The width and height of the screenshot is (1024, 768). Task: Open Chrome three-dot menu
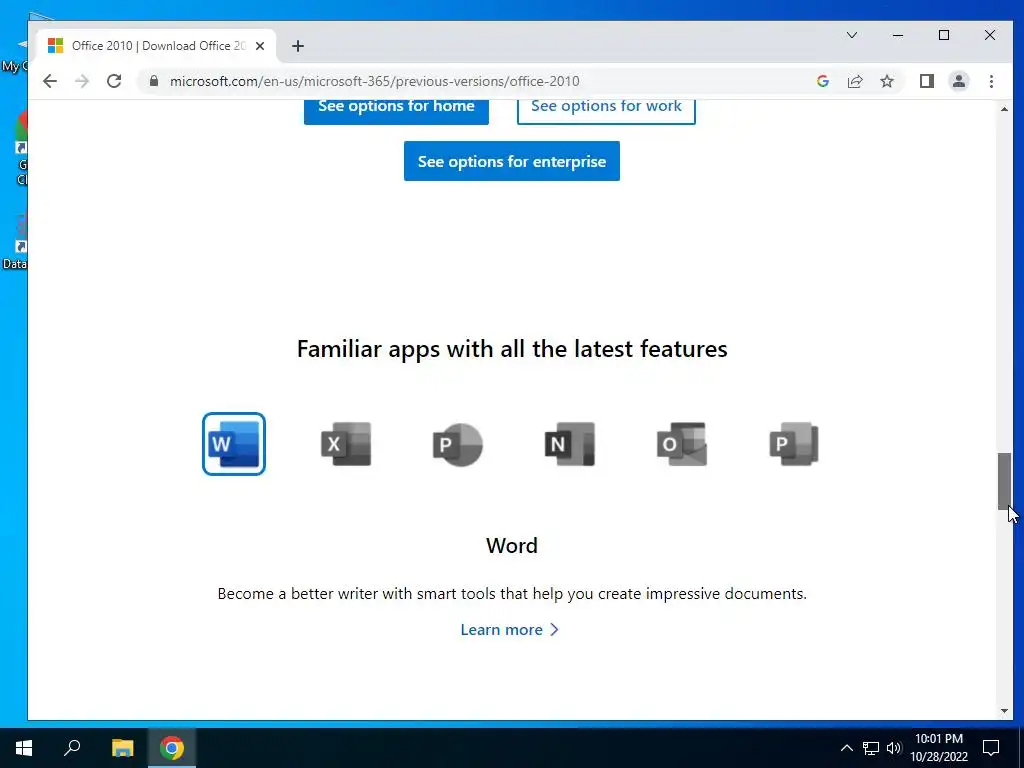tap(991, 81)
